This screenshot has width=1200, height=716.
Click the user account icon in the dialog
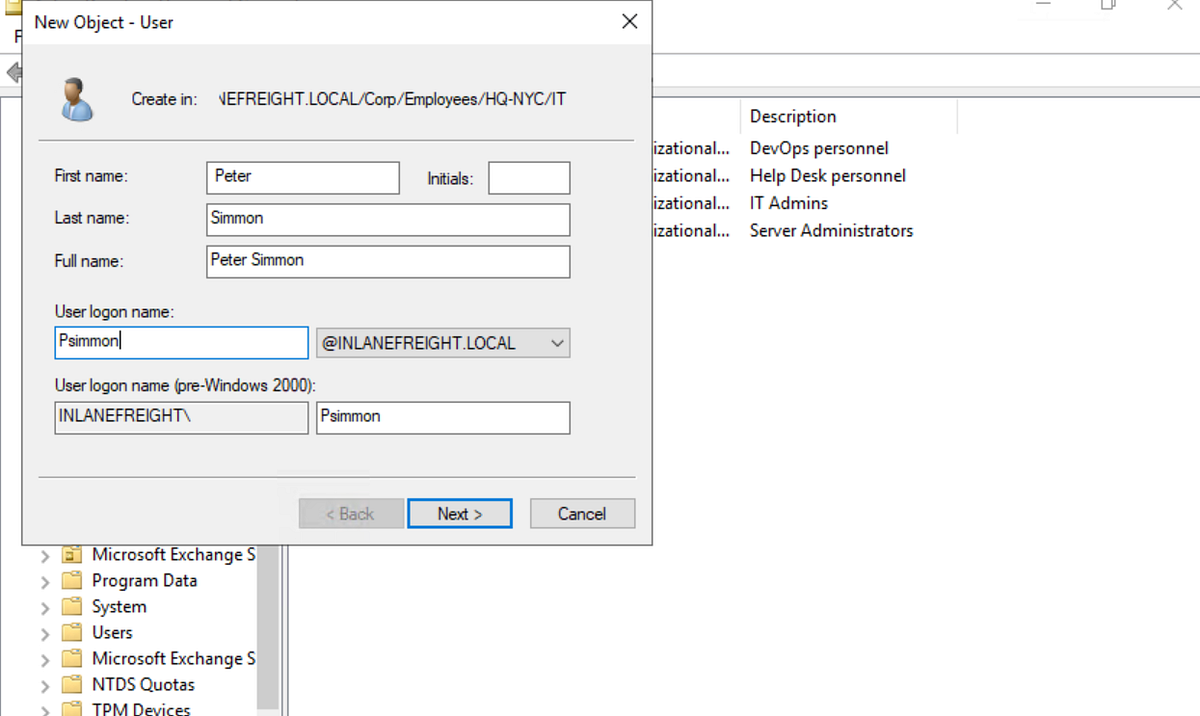78,99
